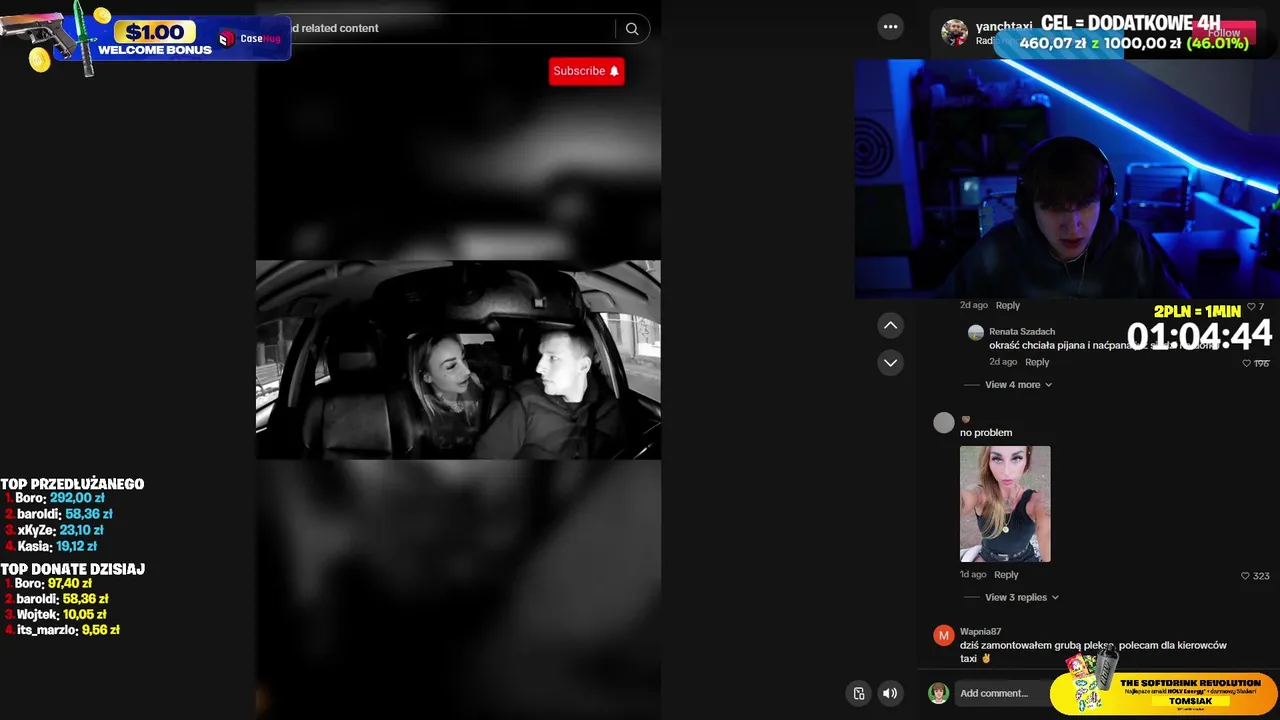Click the search magnifier icon
Screen dimensions: 1280x720
pyautogui.click(x=632, y=29)
